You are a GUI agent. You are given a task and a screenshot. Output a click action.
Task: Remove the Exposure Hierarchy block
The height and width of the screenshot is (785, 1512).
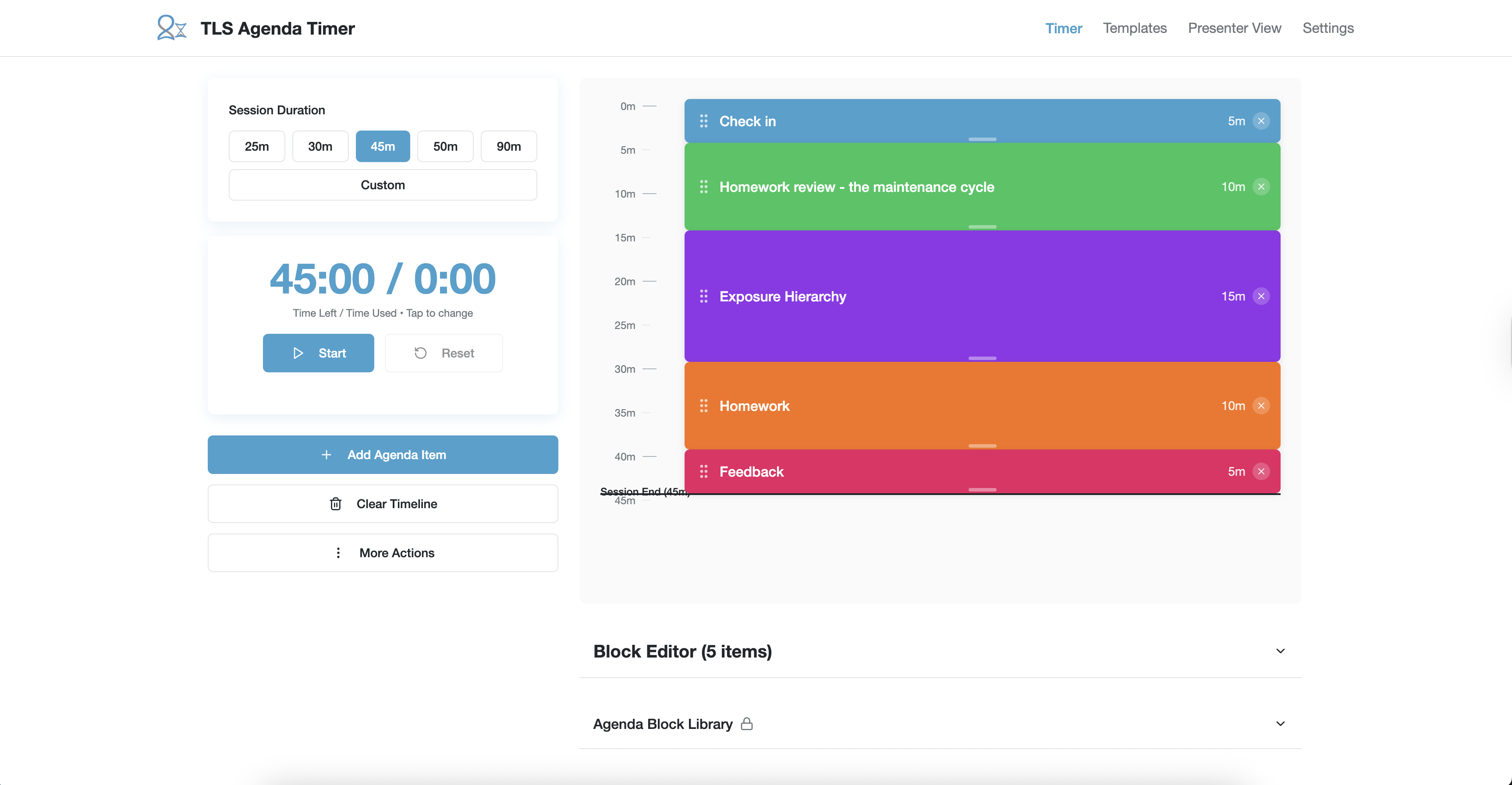click(1261, 296)
